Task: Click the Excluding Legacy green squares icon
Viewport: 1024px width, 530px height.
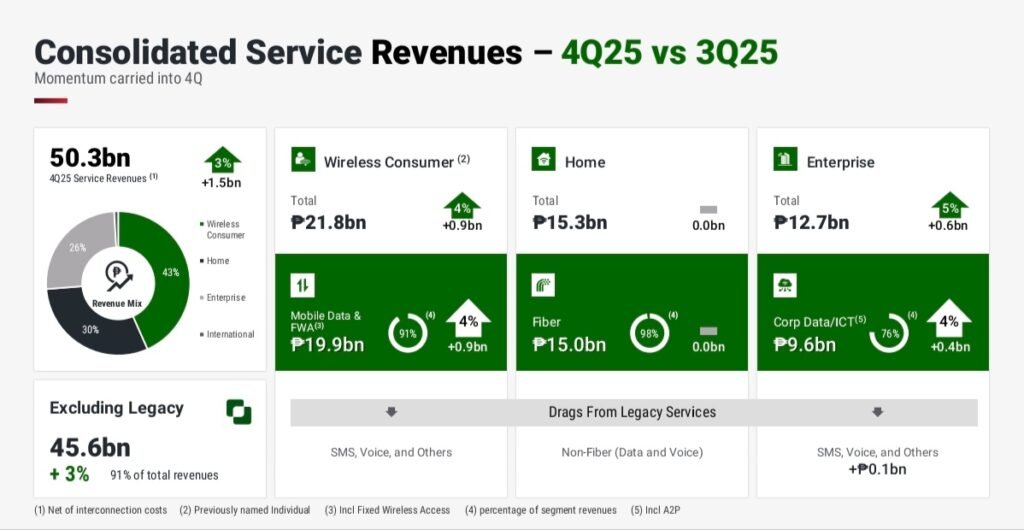Action: click(x=238, y=411)
